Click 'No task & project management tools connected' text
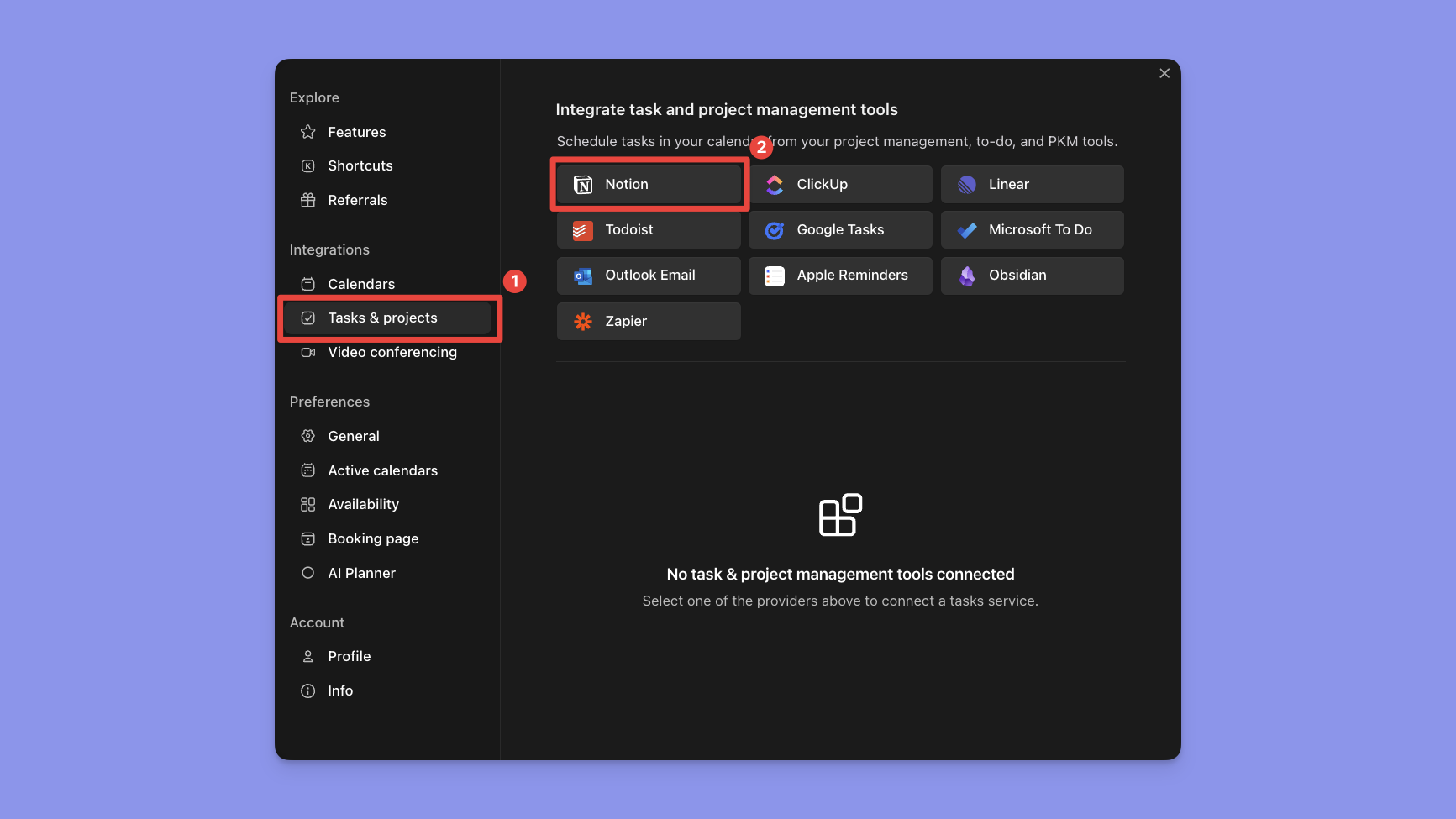This screenshot has width=1456, height=819. [840, 575]
